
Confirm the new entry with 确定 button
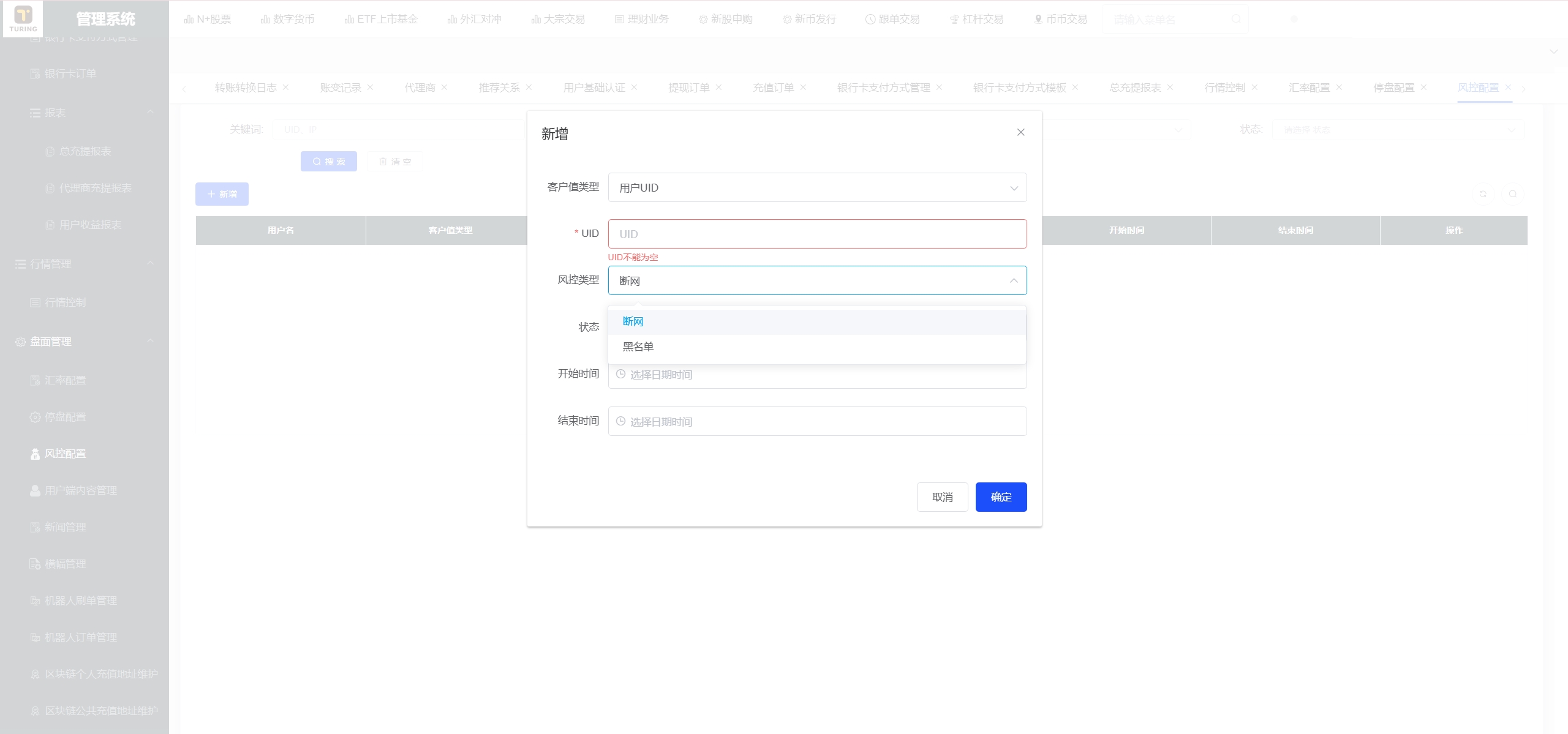pos(1001,497)
